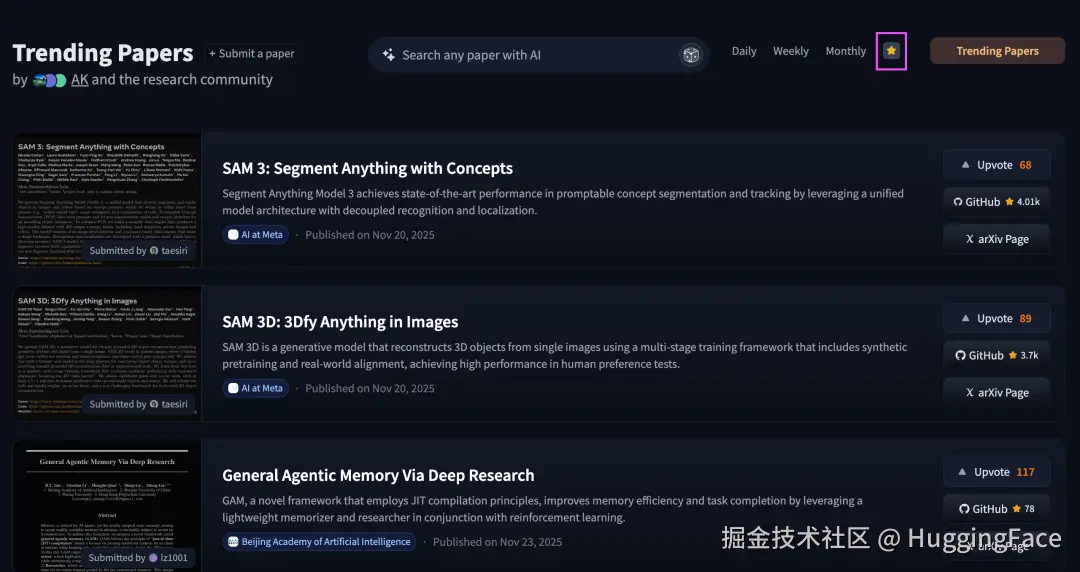Click lz1001 avatar icon on thumbnail
Viewport: 1080px width, 572px height.
(x=153, y=558)
